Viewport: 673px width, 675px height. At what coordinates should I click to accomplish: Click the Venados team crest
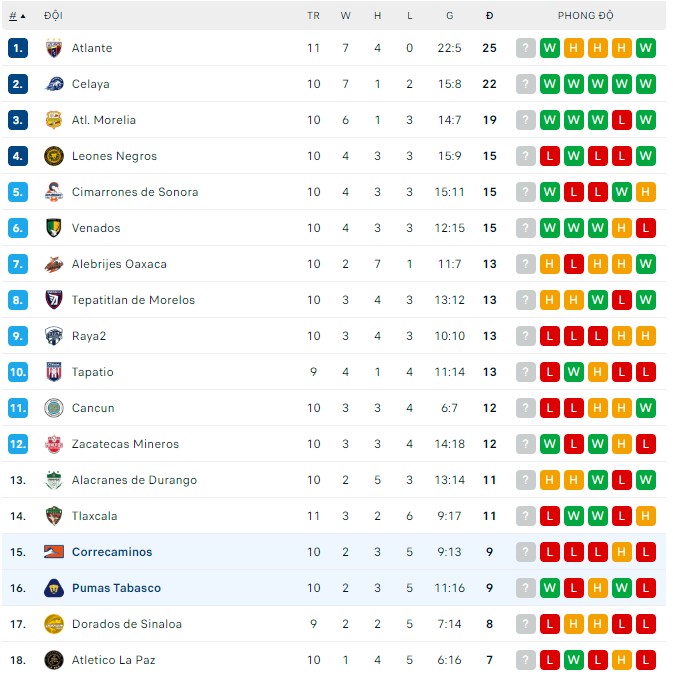[x=54, y=228]
